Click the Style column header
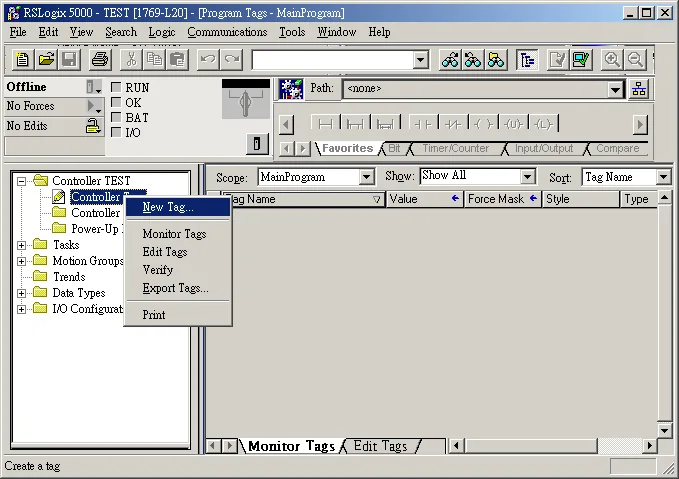The height and width of the screenshot is (479, 679). tap(581, 199)
